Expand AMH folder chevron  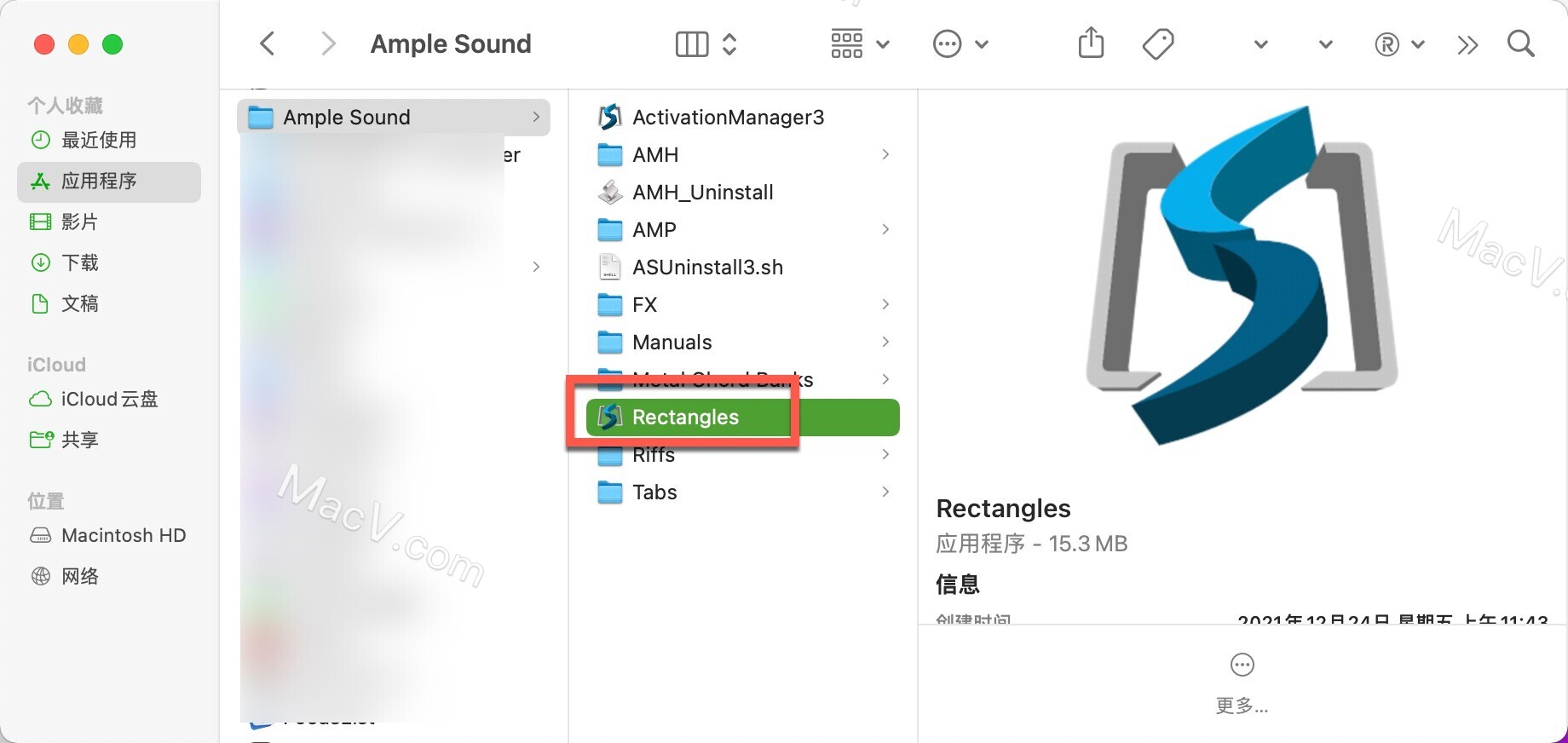click(x=885, y=154)
